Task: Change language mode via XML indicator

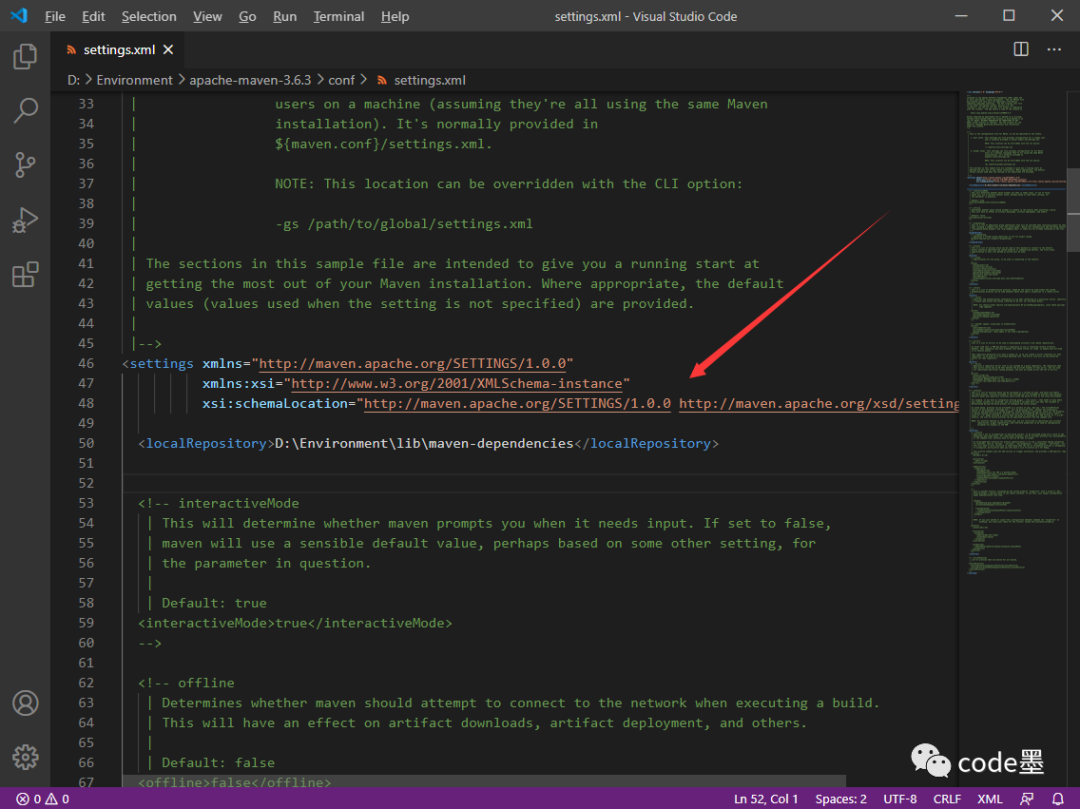Action: click(x=990, y=799)
